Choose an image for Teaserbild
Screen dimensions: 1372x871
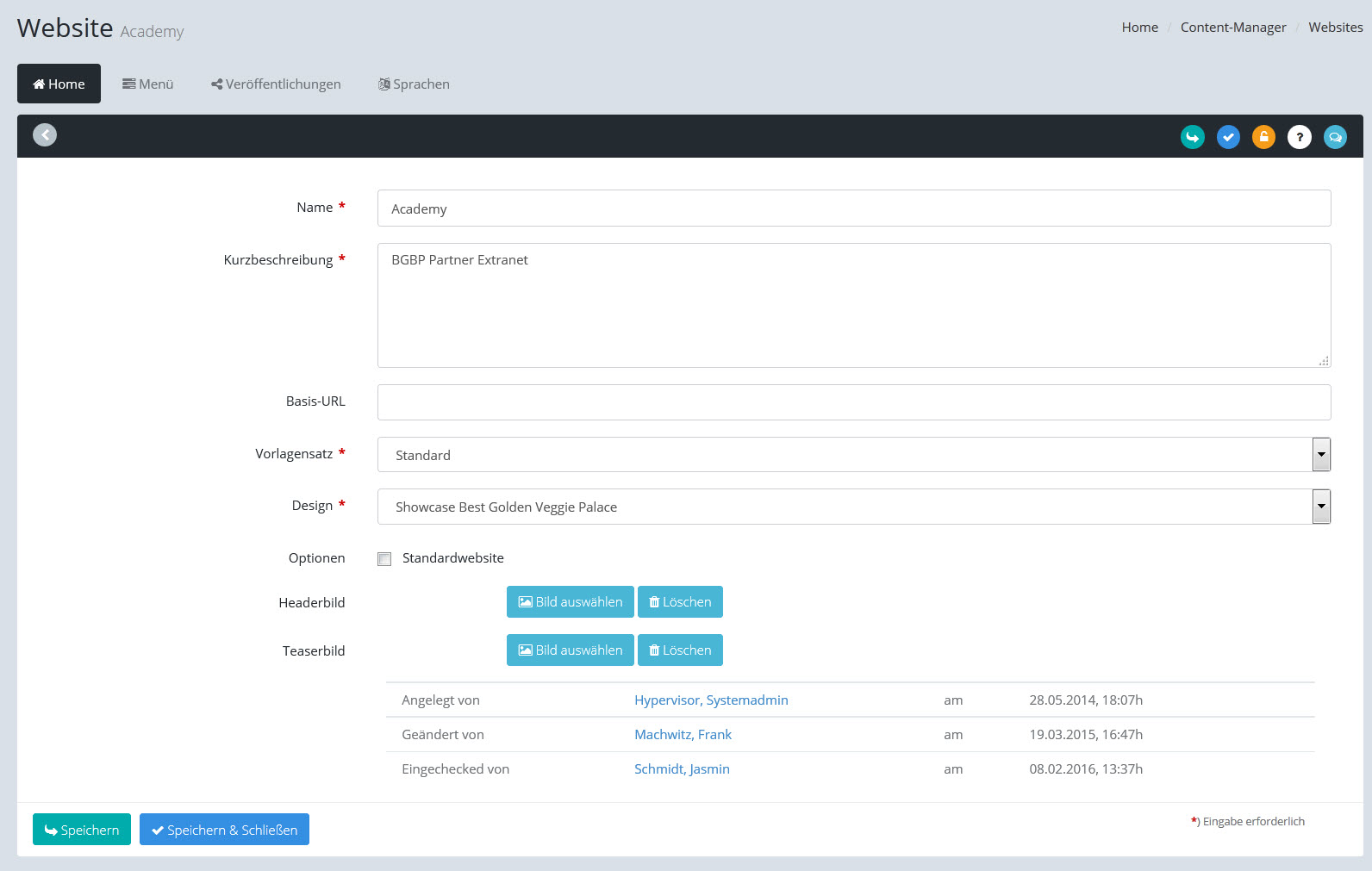pos(570,650)
